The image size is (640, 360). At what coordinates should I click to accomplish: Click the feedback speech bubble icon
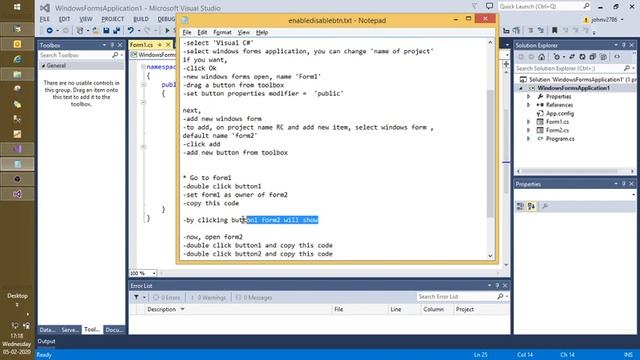489,6
